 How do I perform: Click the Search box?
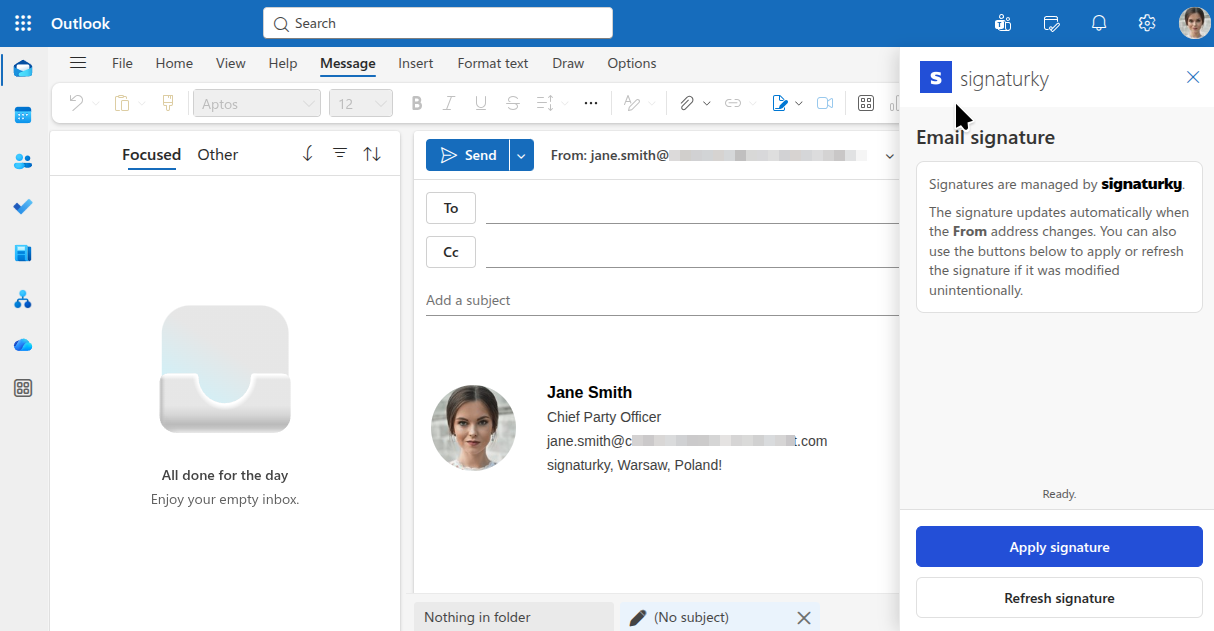[438, 23]
